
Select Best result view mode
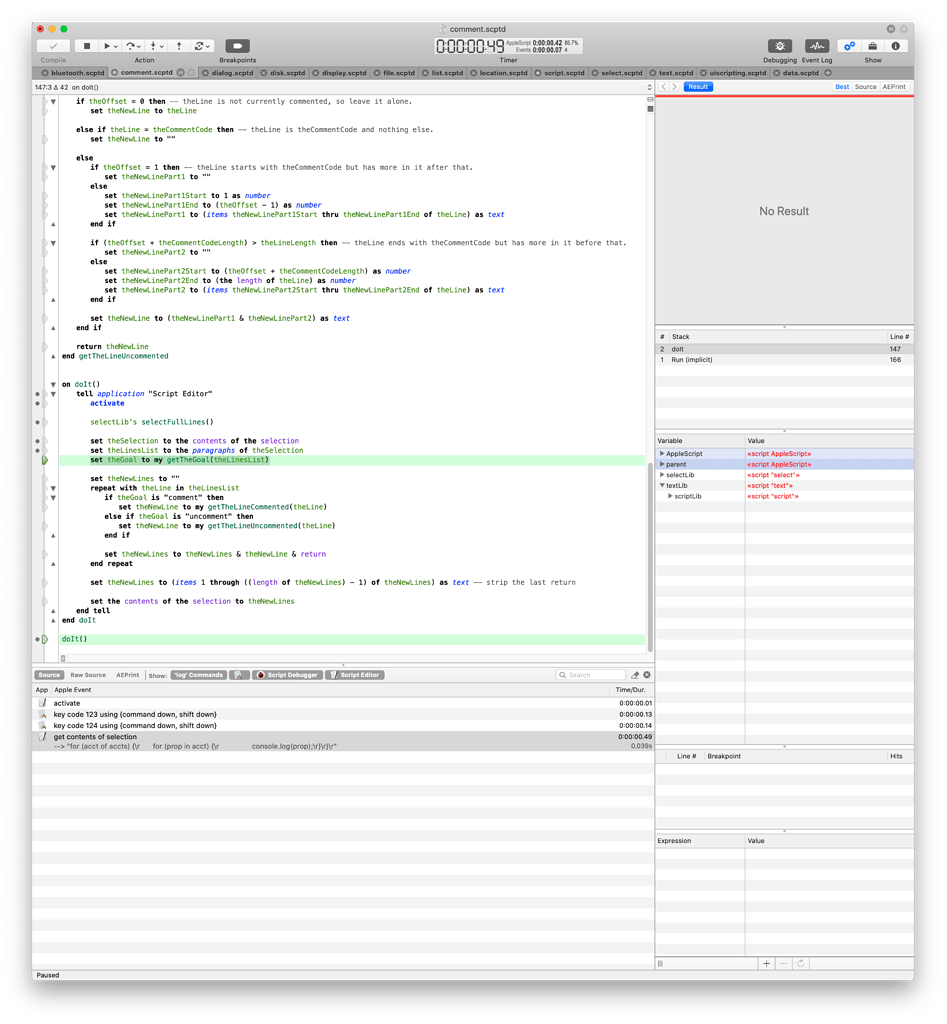click(842, 87)
